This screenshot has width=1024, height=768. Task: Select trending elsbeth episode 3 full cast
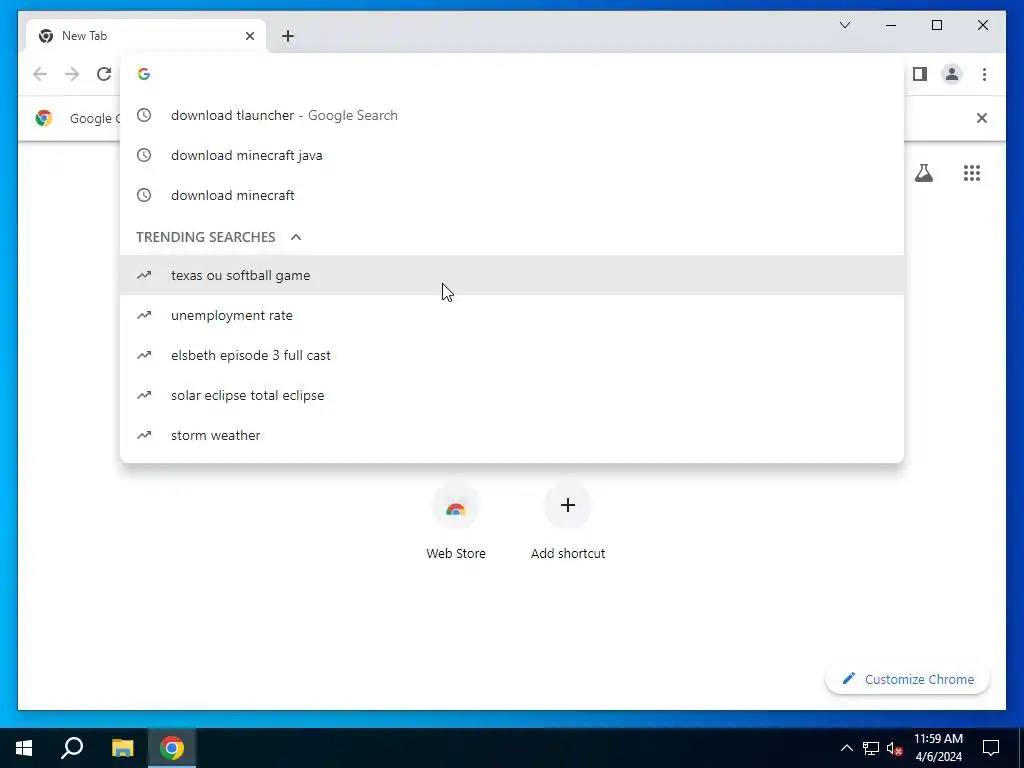coord(512,355)
